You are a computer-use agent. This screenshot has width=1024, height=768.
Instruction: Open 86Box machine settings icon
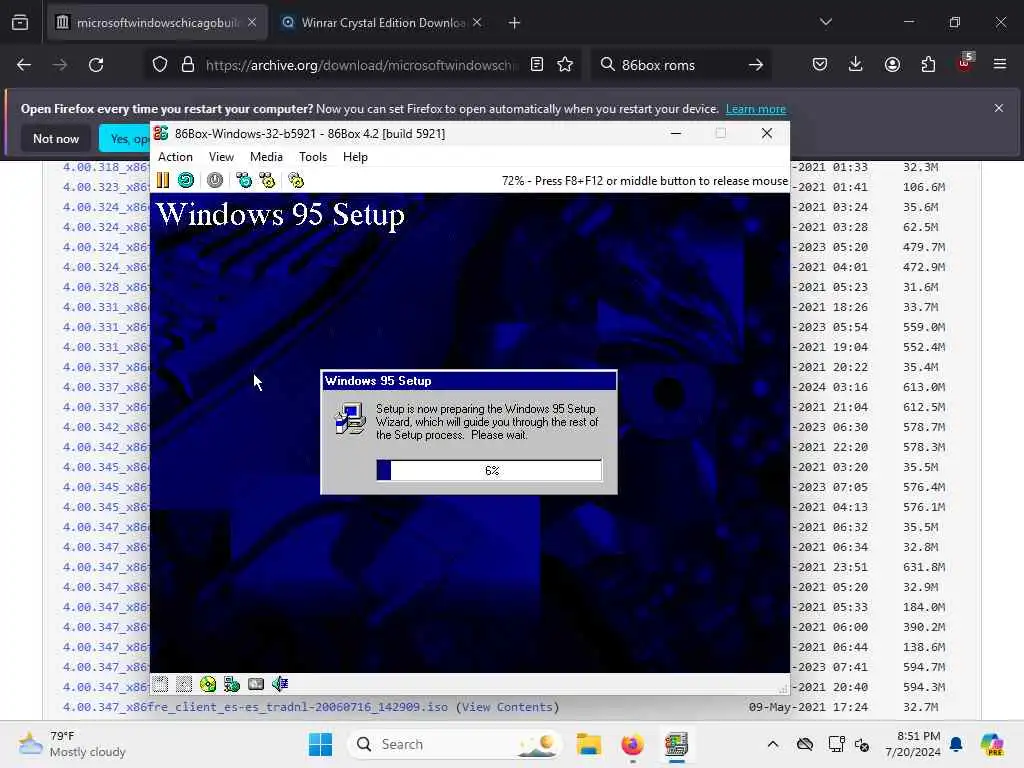coord(296,180)
